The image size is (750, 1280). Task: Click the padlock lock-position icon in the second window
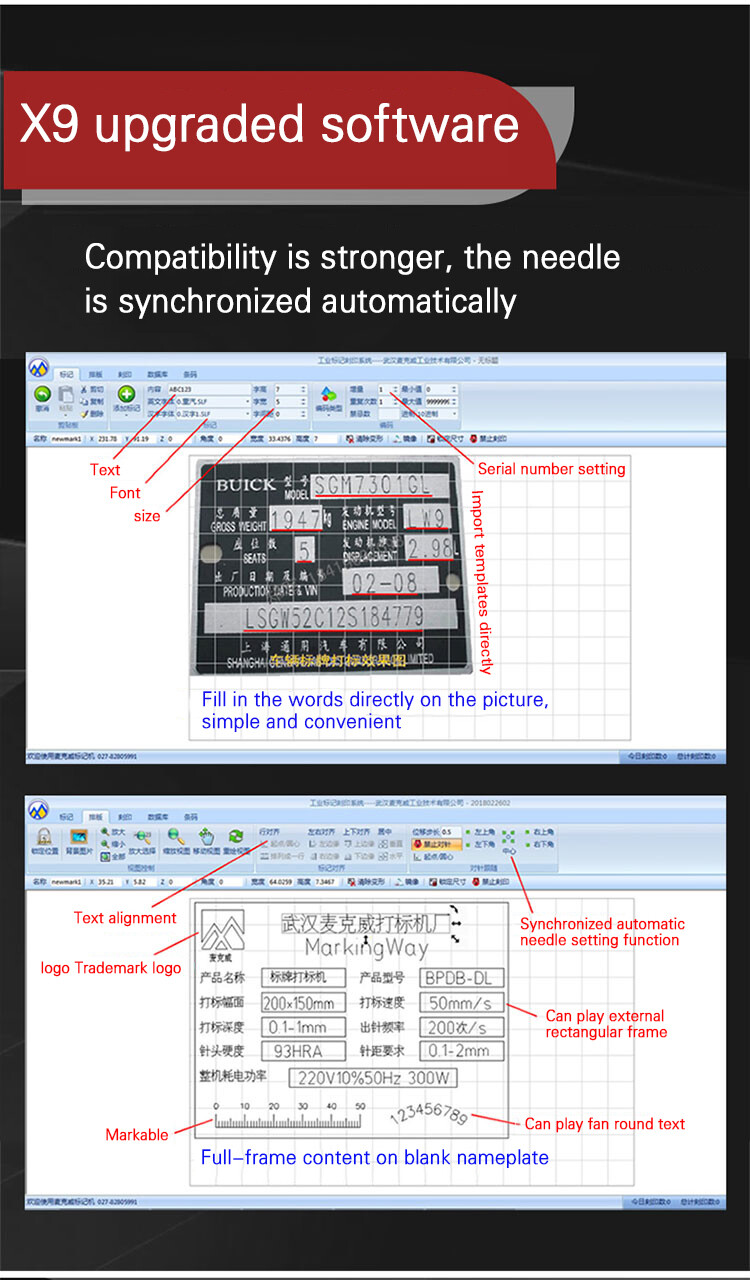pos(44,836)
